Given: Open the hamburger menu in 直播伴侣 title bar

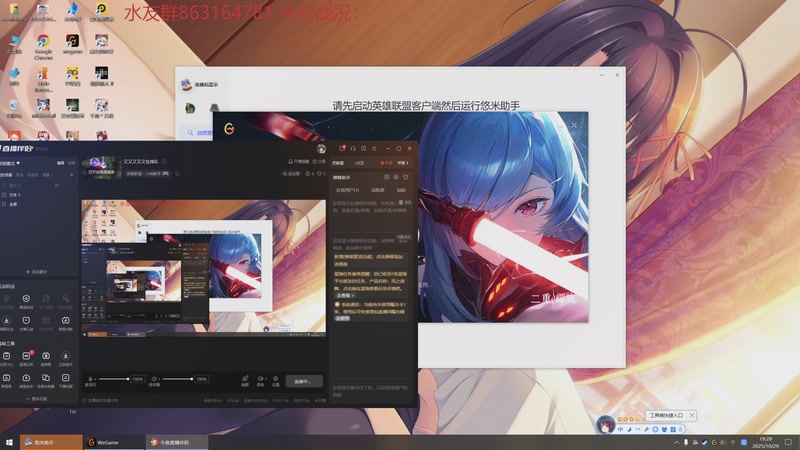Looking at the screenshot, I should coord(374,148).
